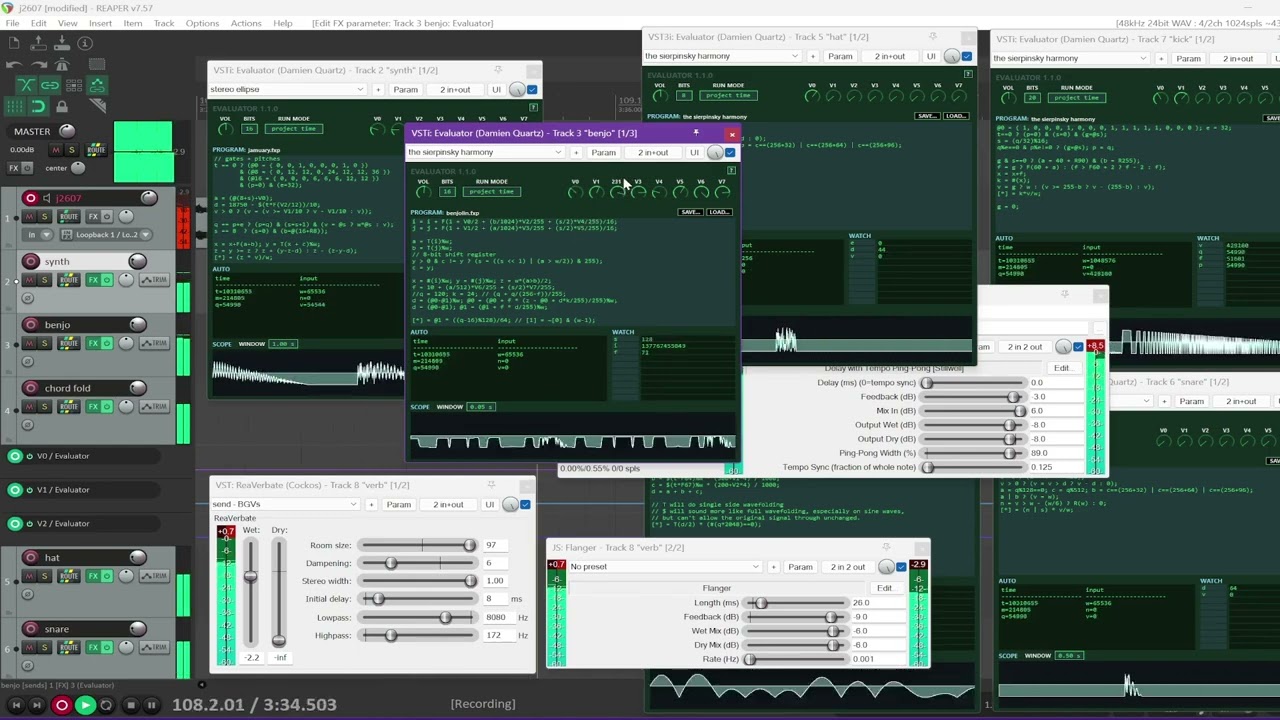Viewport: 1280px width, 720px height.
Task: Toggle Solo on the MASTER track
Action: coord(72,150)
